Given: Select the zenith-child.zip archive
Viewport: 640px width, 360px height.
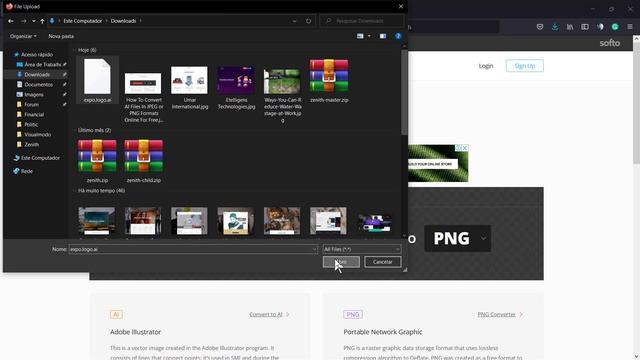Looking at the screenshot, I should click(x=144, y=160).
